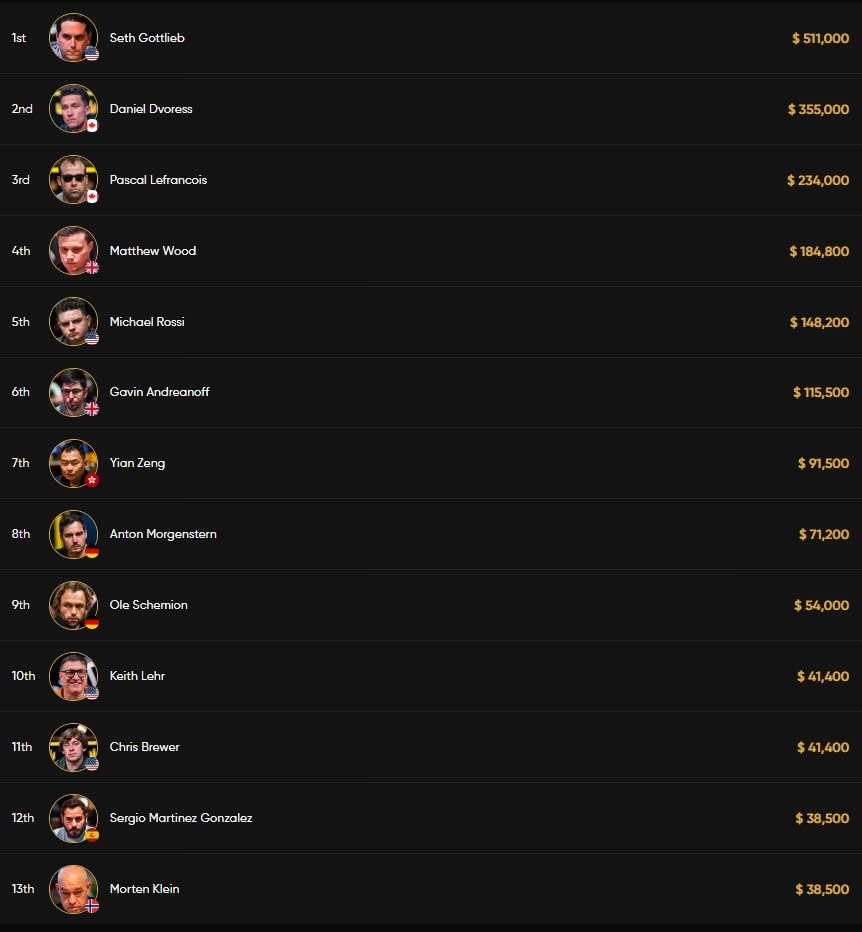Open the Chris Brewer player name link
The width and height of the screenshot is (862, 932).
(x=145, y=747)
